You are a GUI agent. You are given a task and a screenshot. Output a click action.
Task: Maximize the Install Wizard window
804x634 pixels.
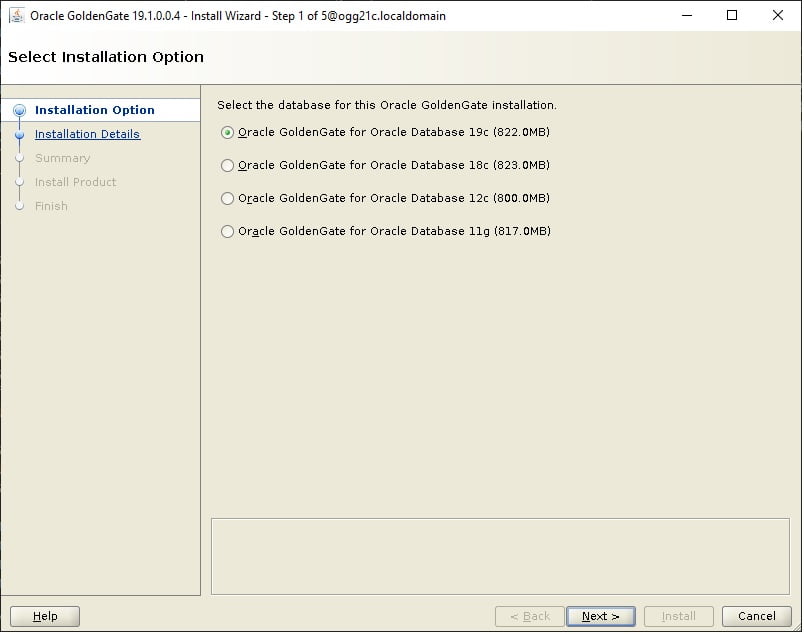coord(732,15)
